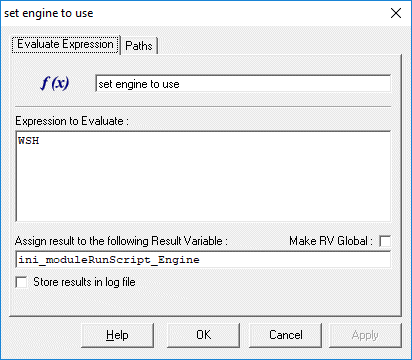Dismiss changes with the Cancel button

pos(286,335)
